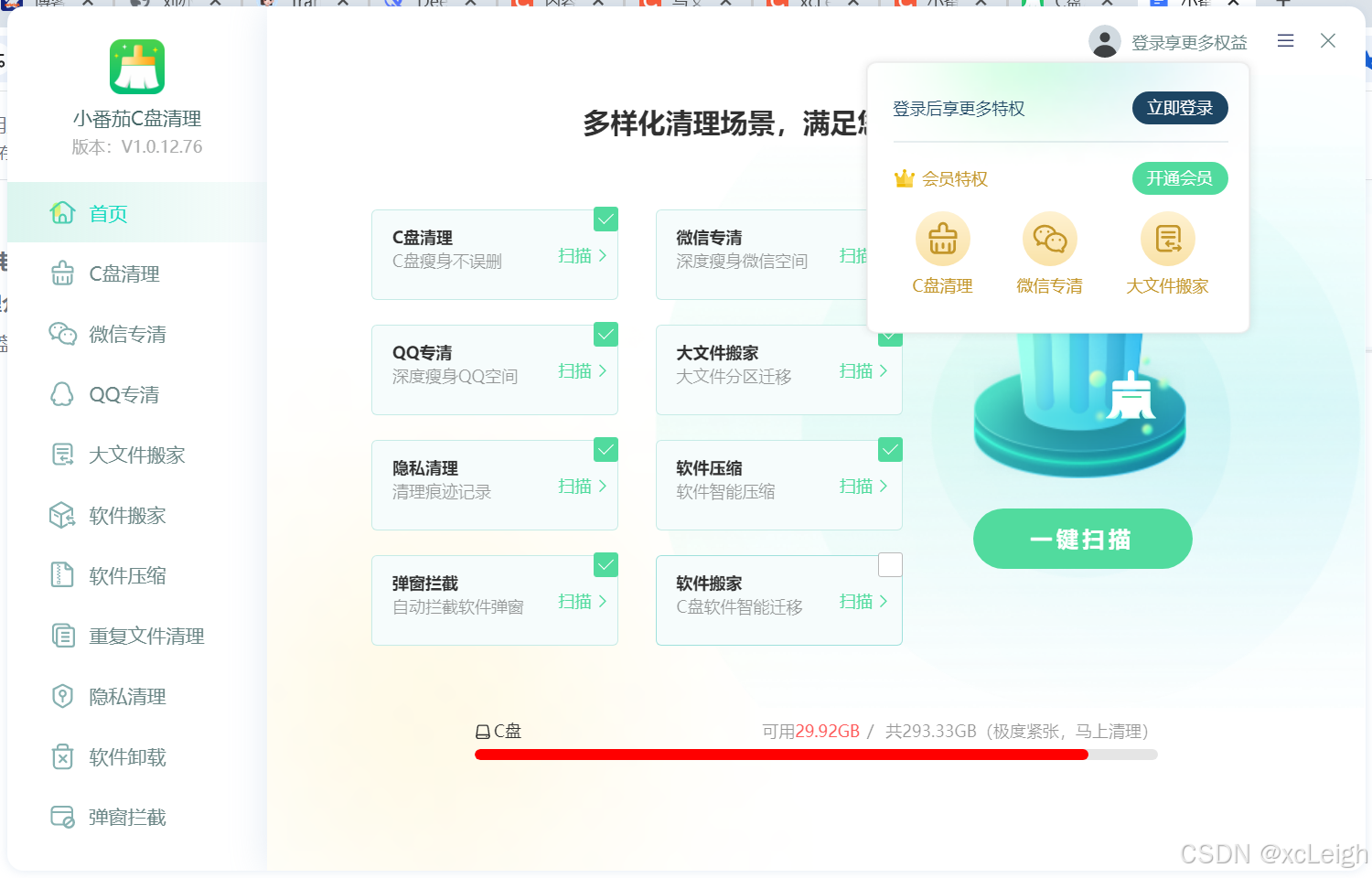Open 软件卸载 in the sidebar menu
Viewport: 1372px width, 878px height.
click(136, 756)
